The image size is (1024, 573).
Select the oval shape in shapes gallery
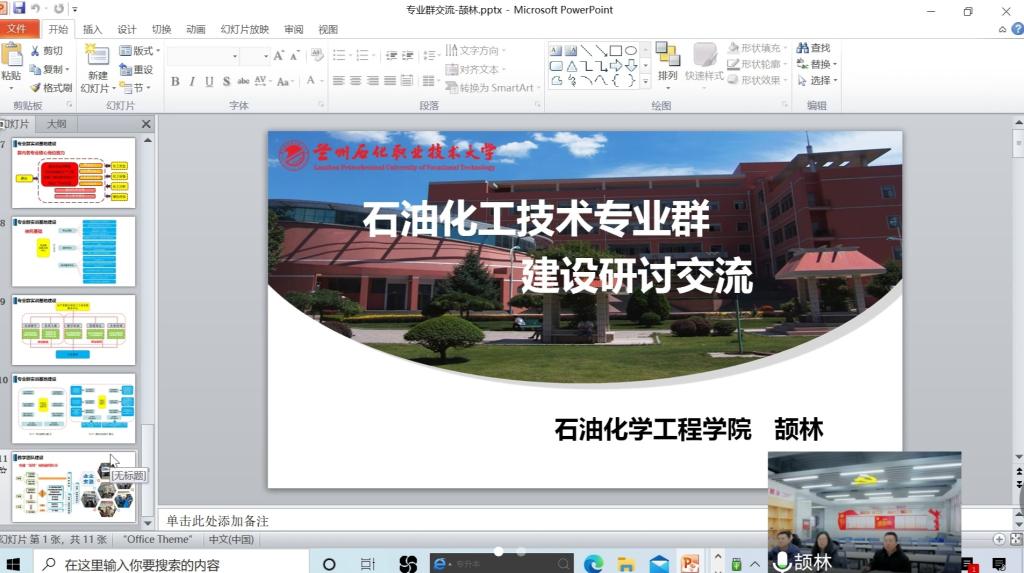click(631, 51)
